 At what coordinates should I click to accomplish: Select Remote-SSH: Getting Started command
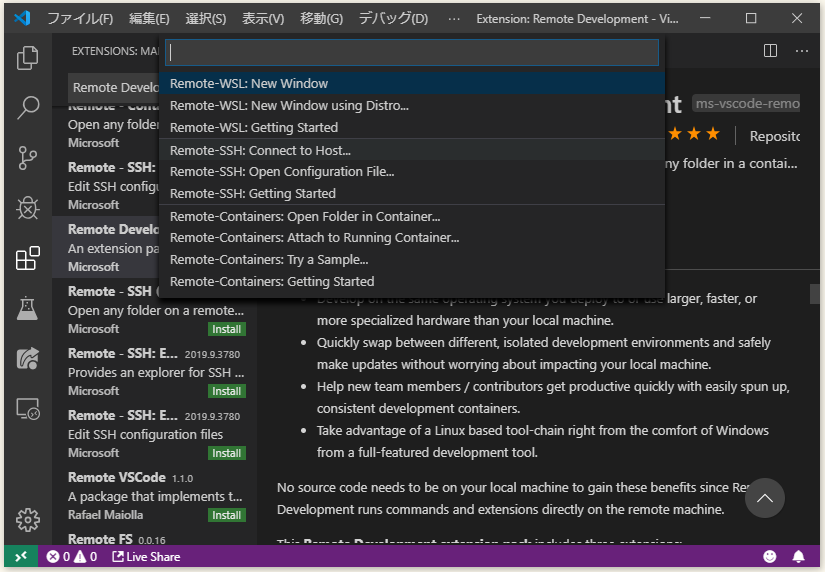412,194
